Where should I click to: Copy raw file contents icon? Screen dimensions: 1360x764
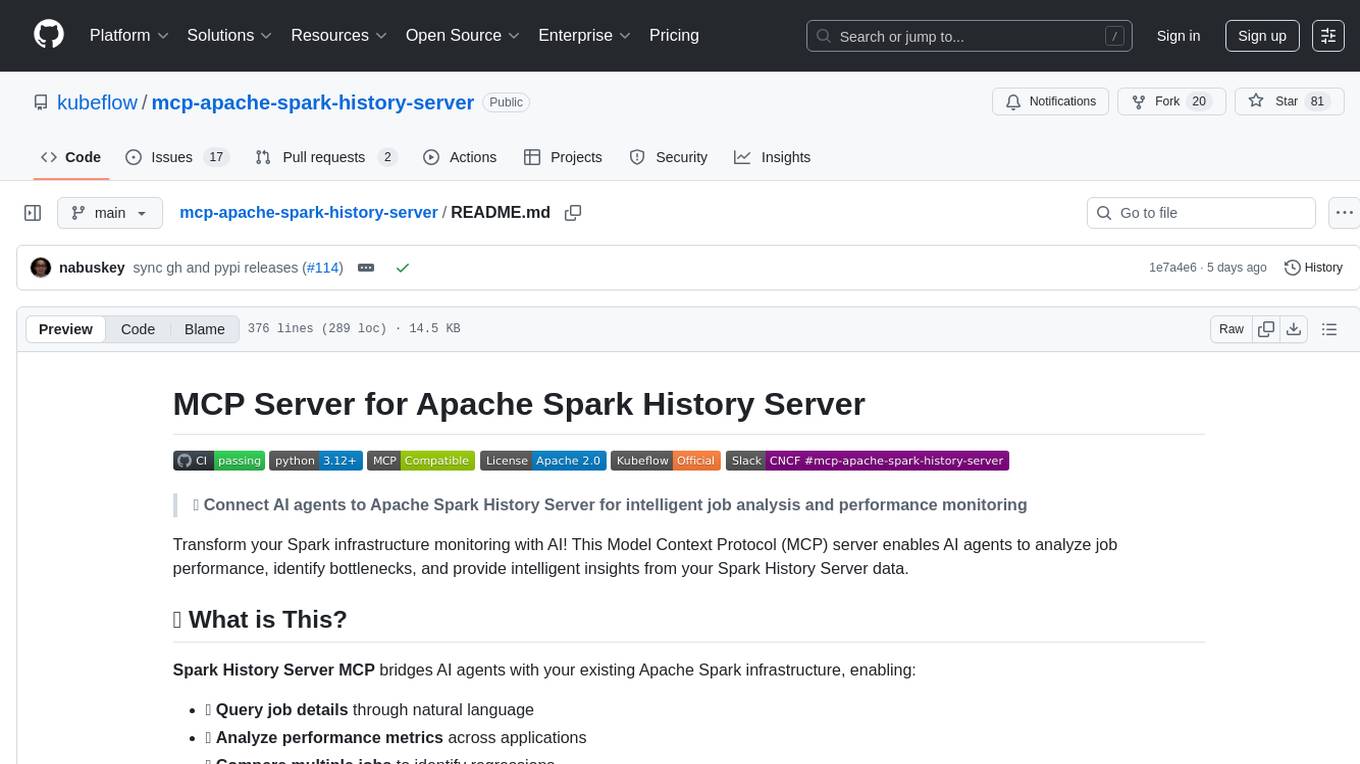pos(1266,329)
